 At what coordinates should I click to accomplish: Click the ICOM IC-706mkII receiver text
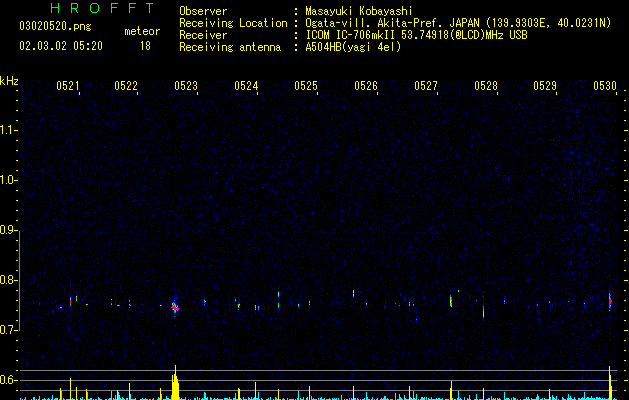[416, 35]
